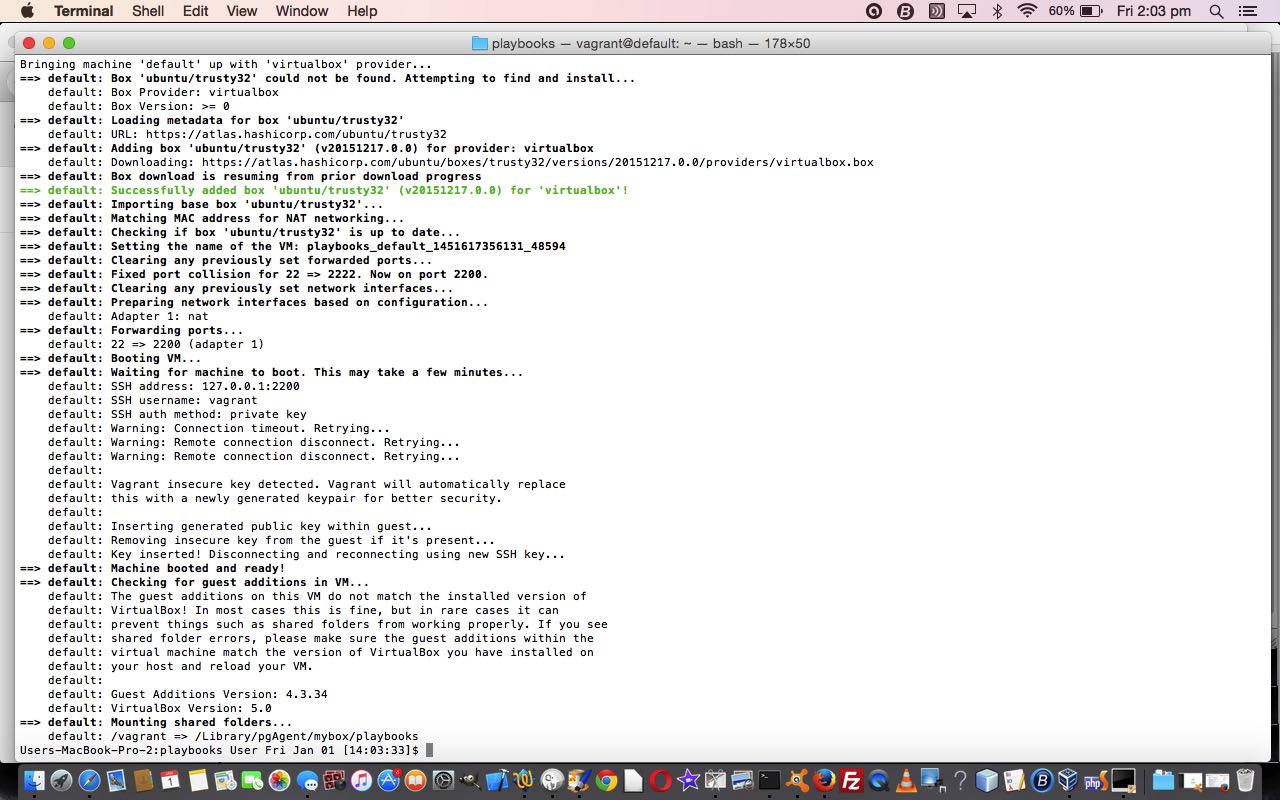Open iBooks orange book icon in Dock
This screenshot has width=1280, height=800.
[x=415, y=781]
